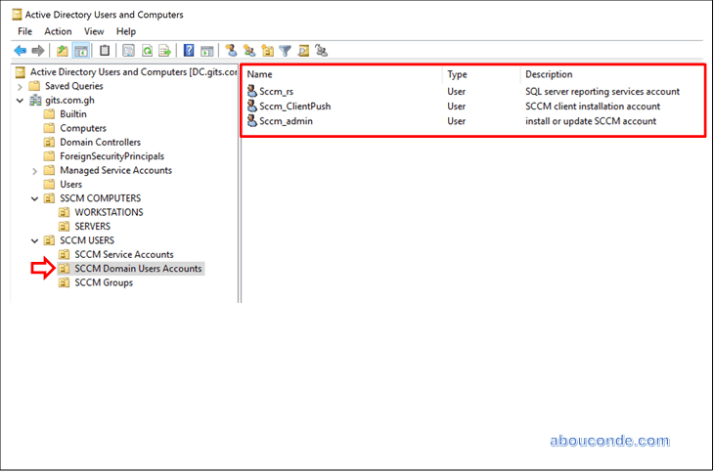Click the Up one level folder icon
The height and width of the screenshot is (472, 714).
[63, 50]
